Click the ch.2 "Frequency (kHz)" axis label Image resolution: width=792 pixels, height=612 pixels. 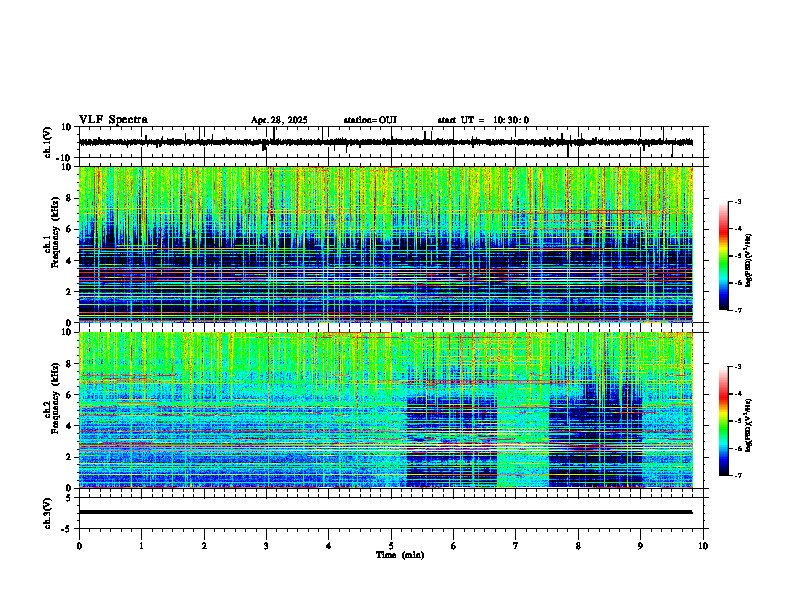(55, 398)
